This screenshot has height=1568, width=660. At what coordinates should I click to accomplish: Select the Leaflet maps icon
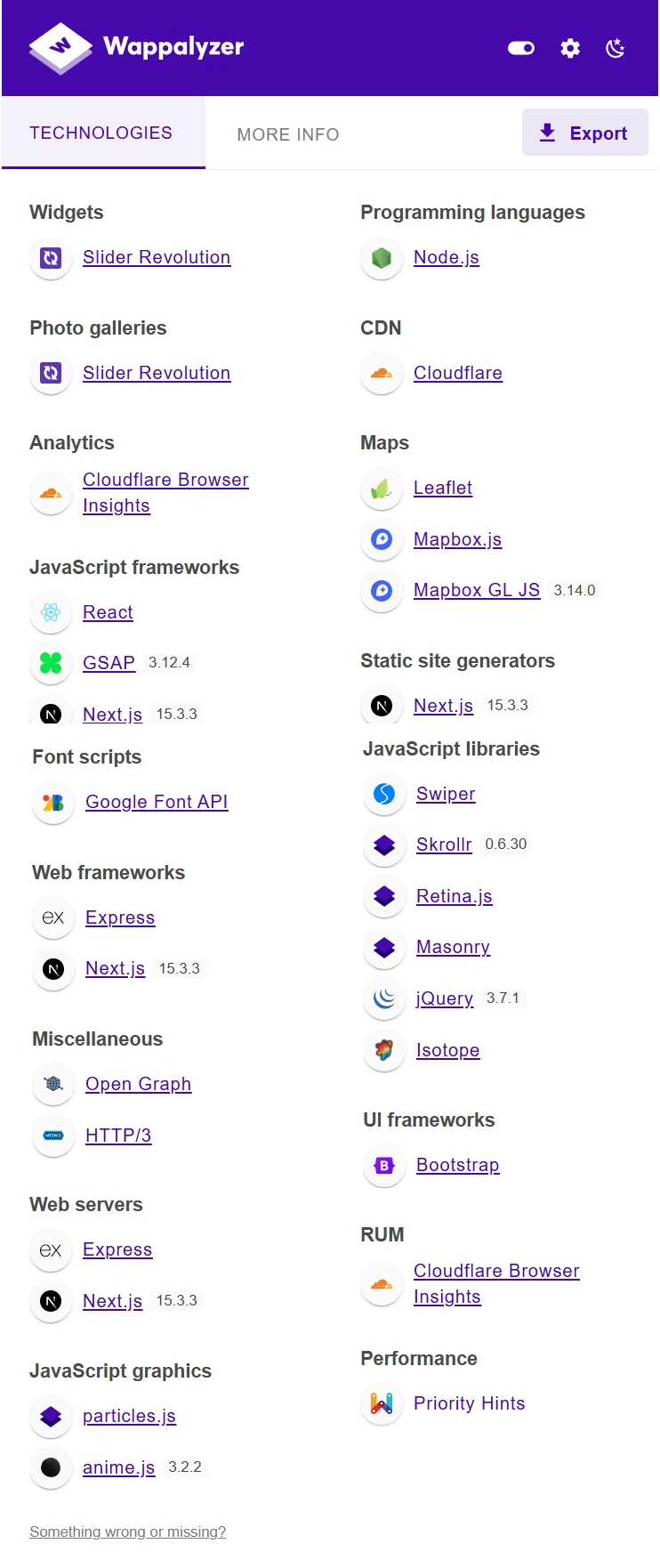(382, 489)
